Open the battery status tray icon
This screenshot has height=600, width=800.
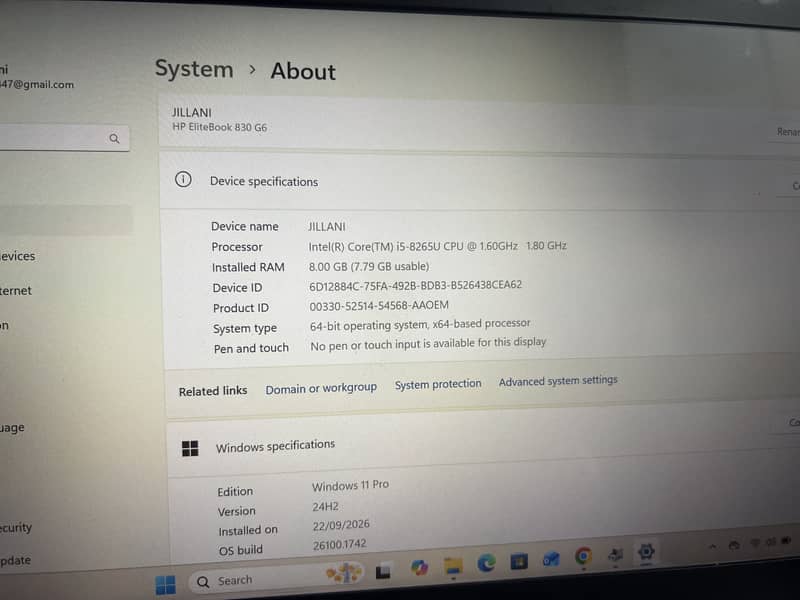click(x=786, y=540)
